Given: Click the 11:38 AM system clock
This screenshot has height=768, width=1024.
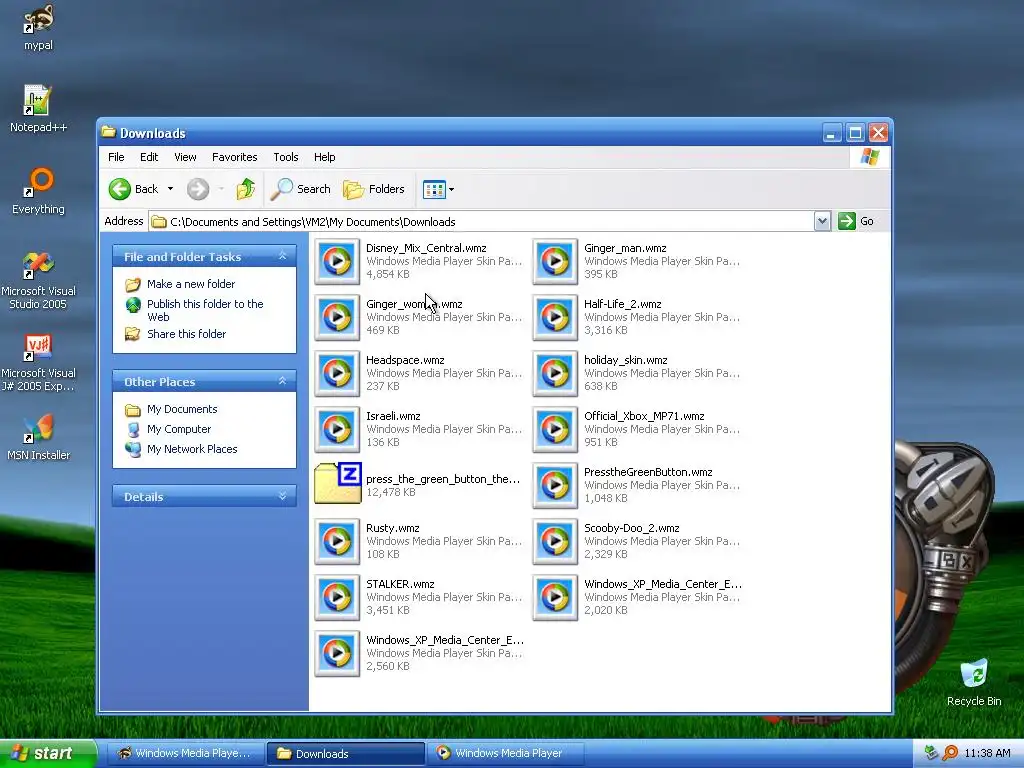Looking at the screenshot, I should tap(987, 754).
